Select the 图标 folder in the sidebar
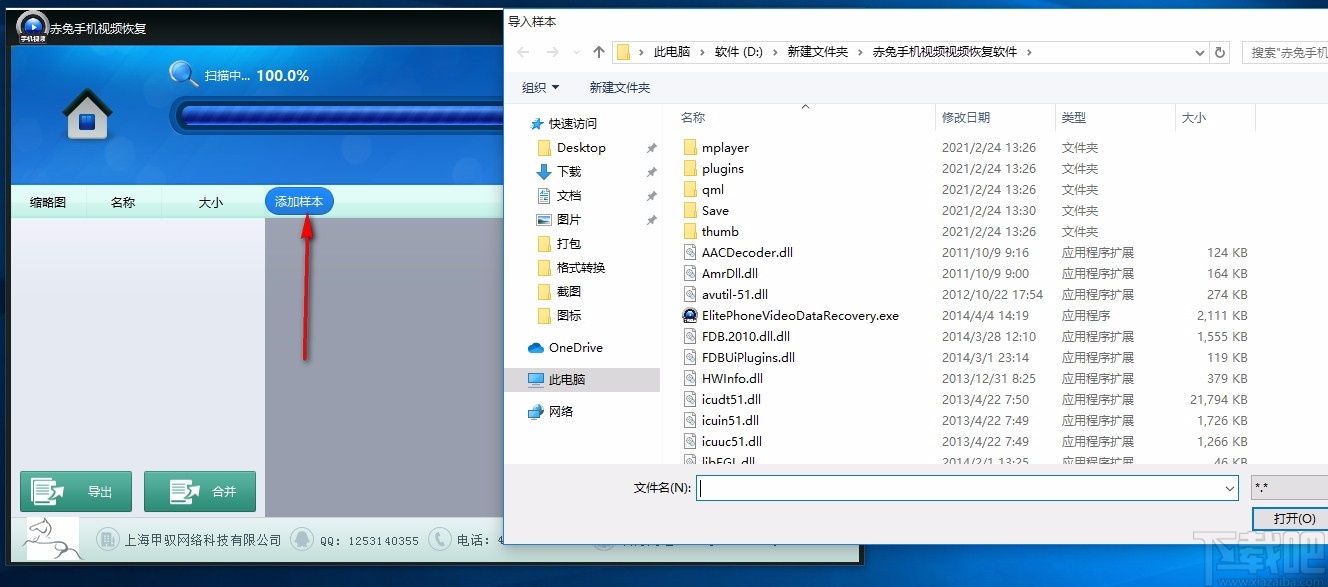Image resolution: width=1328 pixels, height=587 pixels. [x=569, y=315]
